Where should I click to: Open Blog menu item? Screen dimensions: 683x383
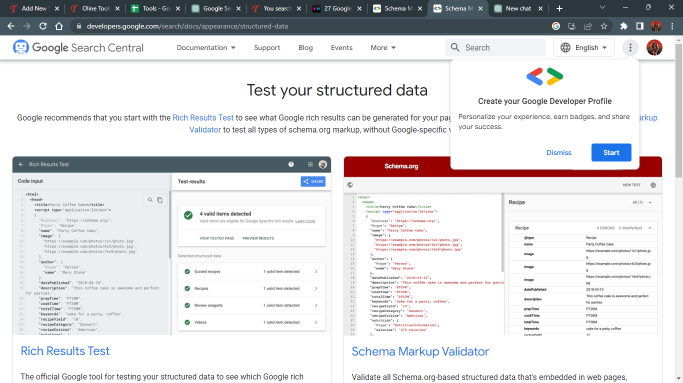[305, 47]
